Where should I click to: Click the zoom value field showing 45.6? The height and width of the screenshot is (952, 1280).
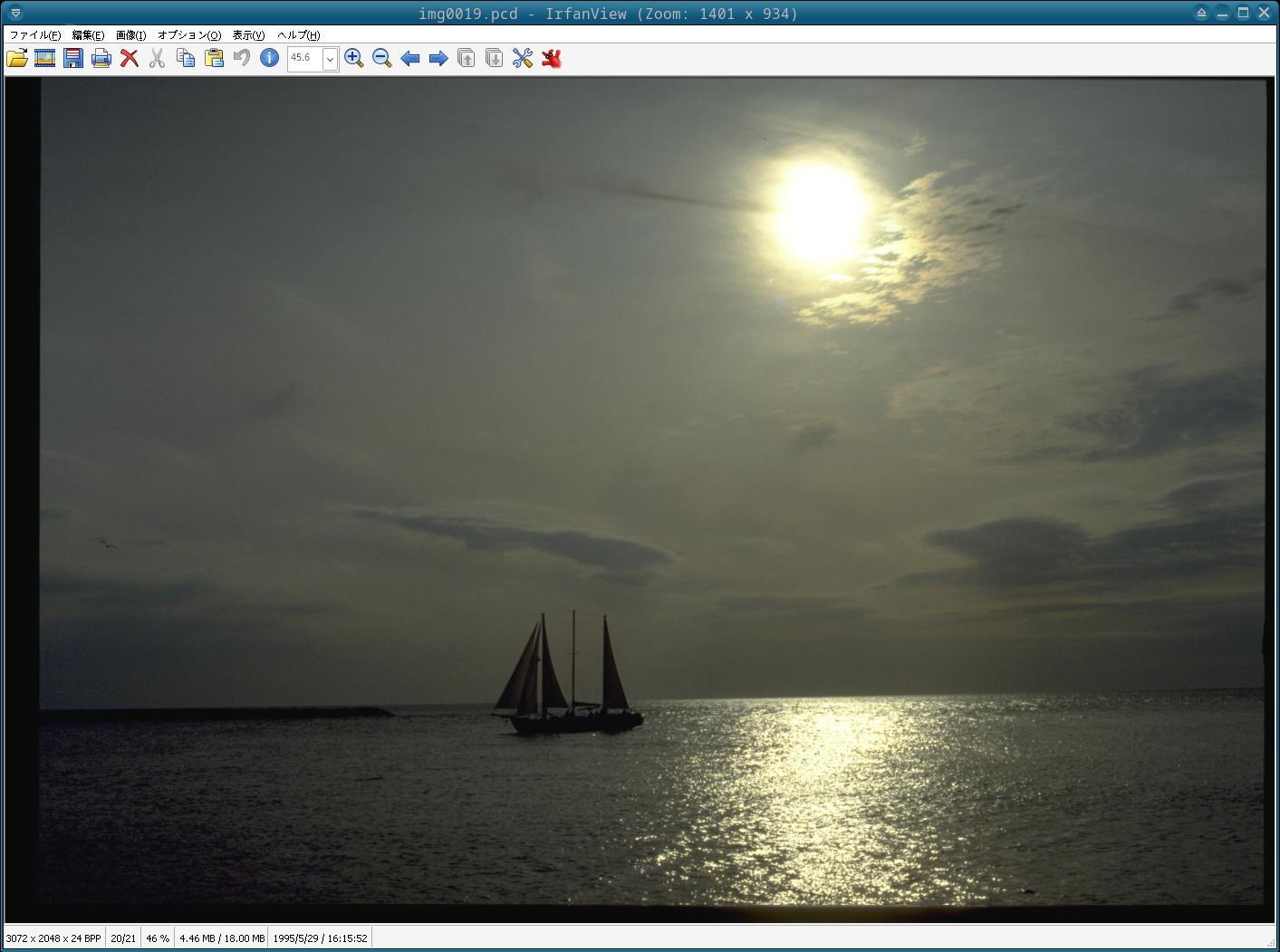click(304, 58)
